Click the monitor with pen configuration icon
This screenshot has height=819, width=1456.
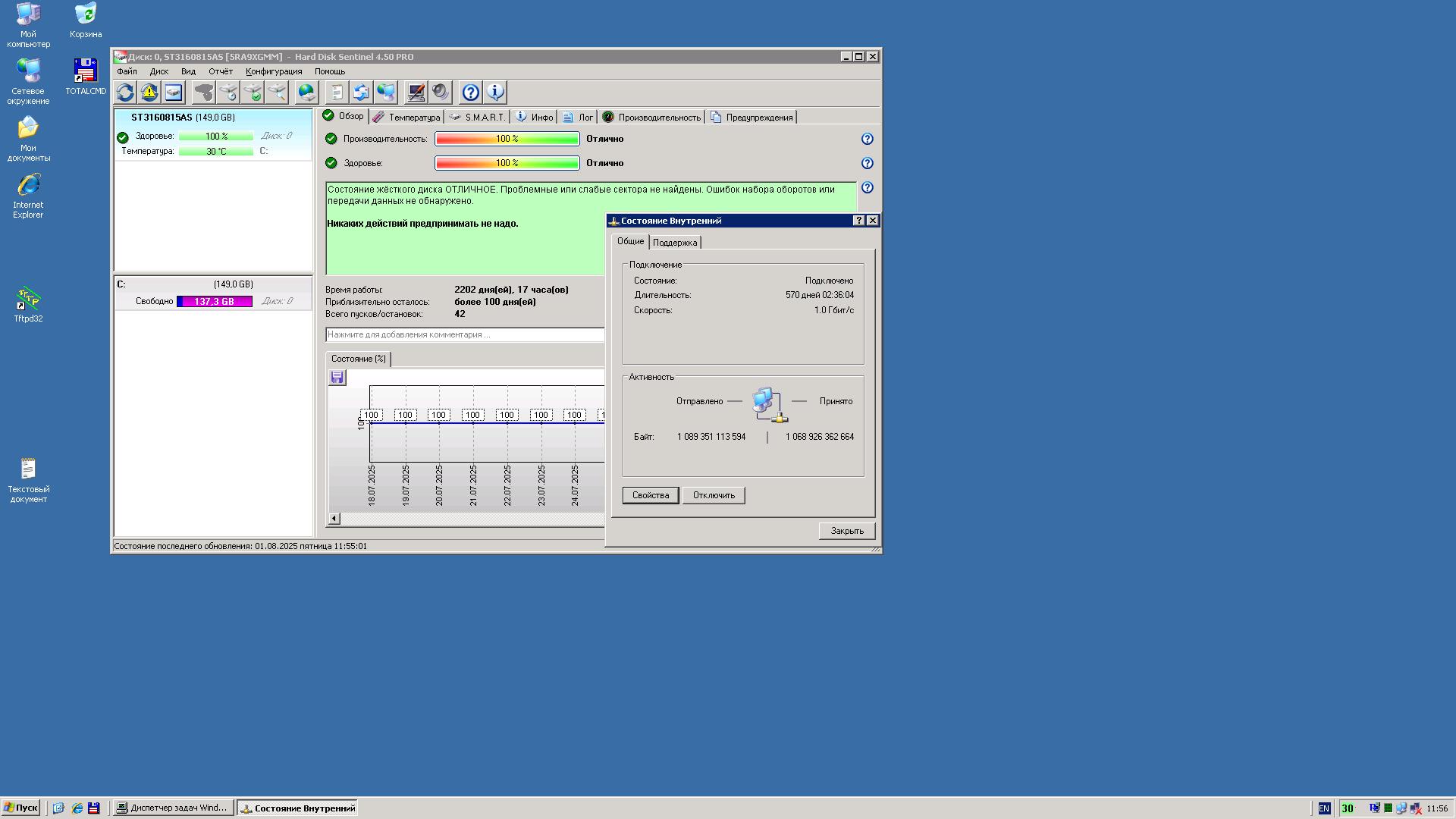click(416, 93)
